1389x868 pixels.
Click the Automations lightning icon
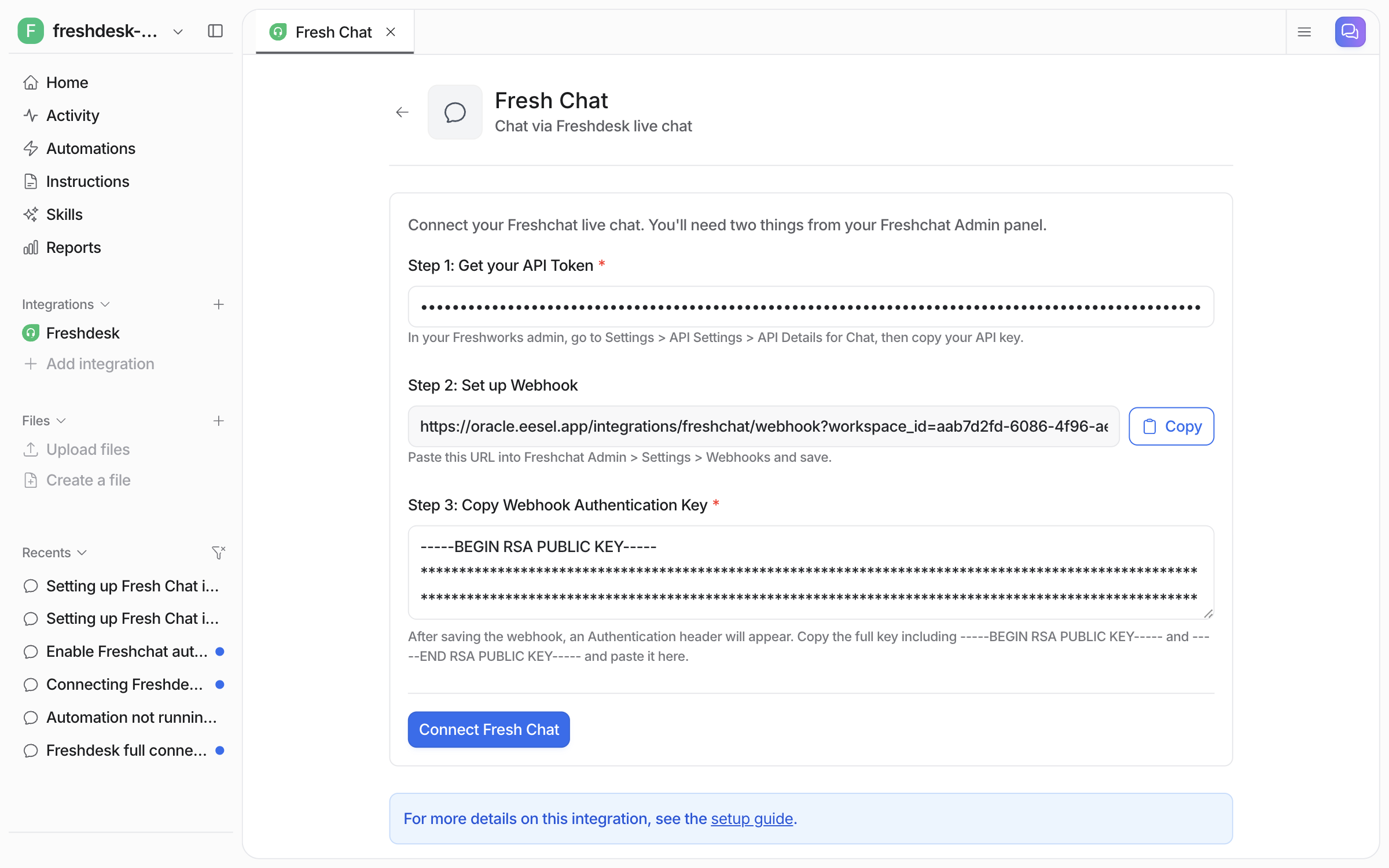tap(31, 148)
